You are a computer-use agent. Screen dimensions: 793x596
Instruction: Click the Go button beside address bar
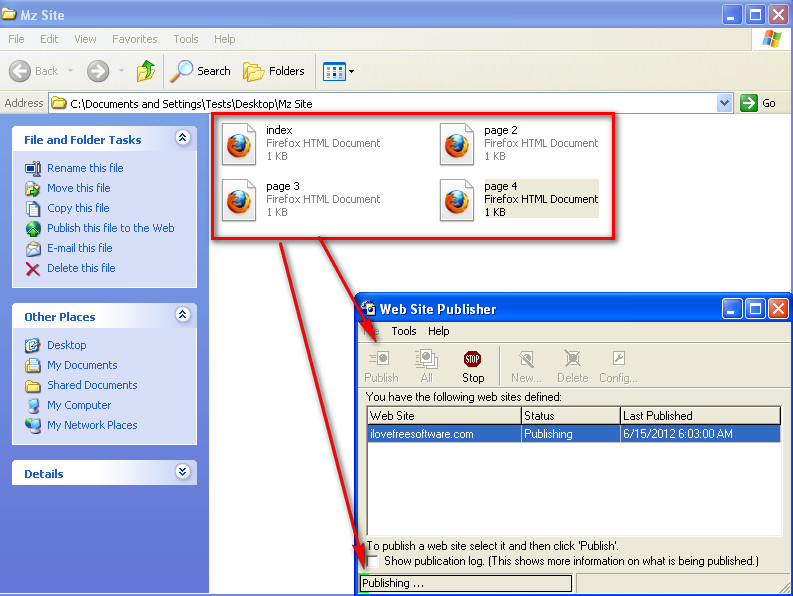tap(758, 103)
